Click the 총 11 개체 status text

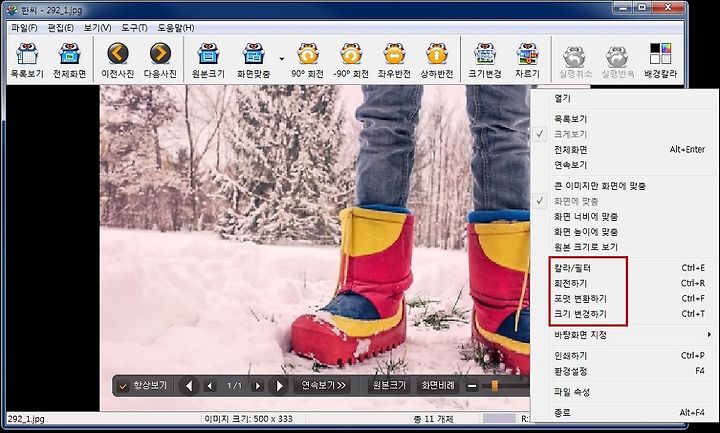point(433,419)
